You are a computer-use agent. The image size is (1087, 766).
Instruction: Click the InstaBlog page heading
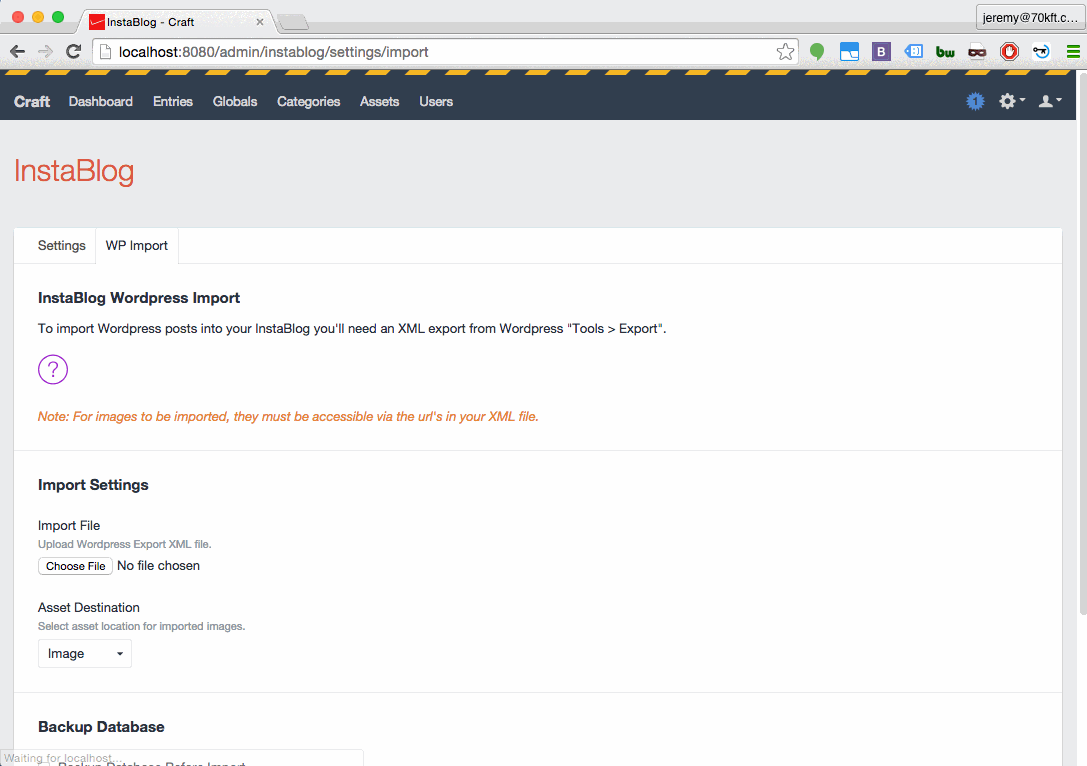pyautogui.click(x=74, y=171)
